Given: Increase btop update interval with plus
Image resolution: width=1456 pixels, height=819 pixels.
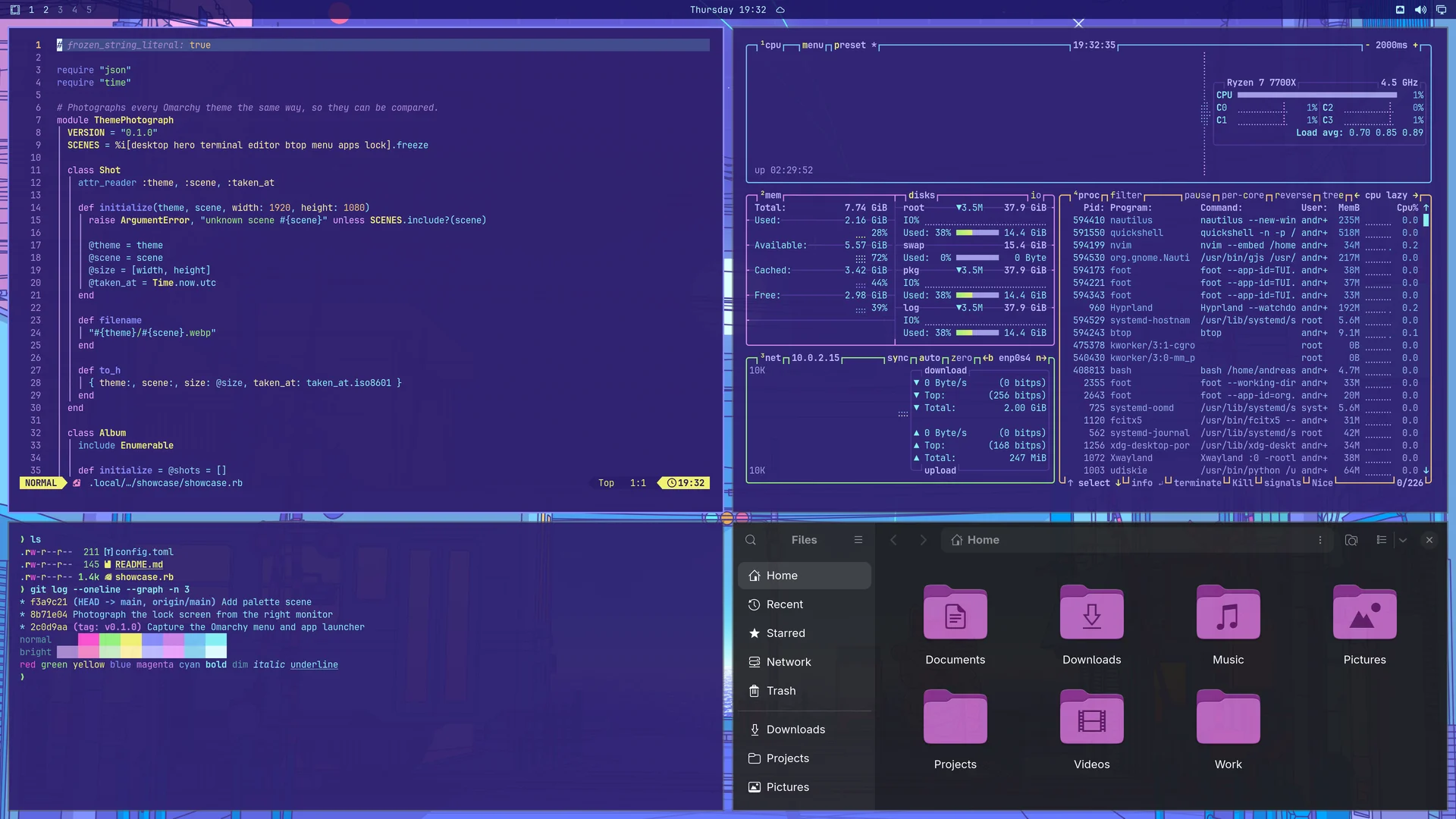Looking at the screenshot, I should [x=1415, y=45].
